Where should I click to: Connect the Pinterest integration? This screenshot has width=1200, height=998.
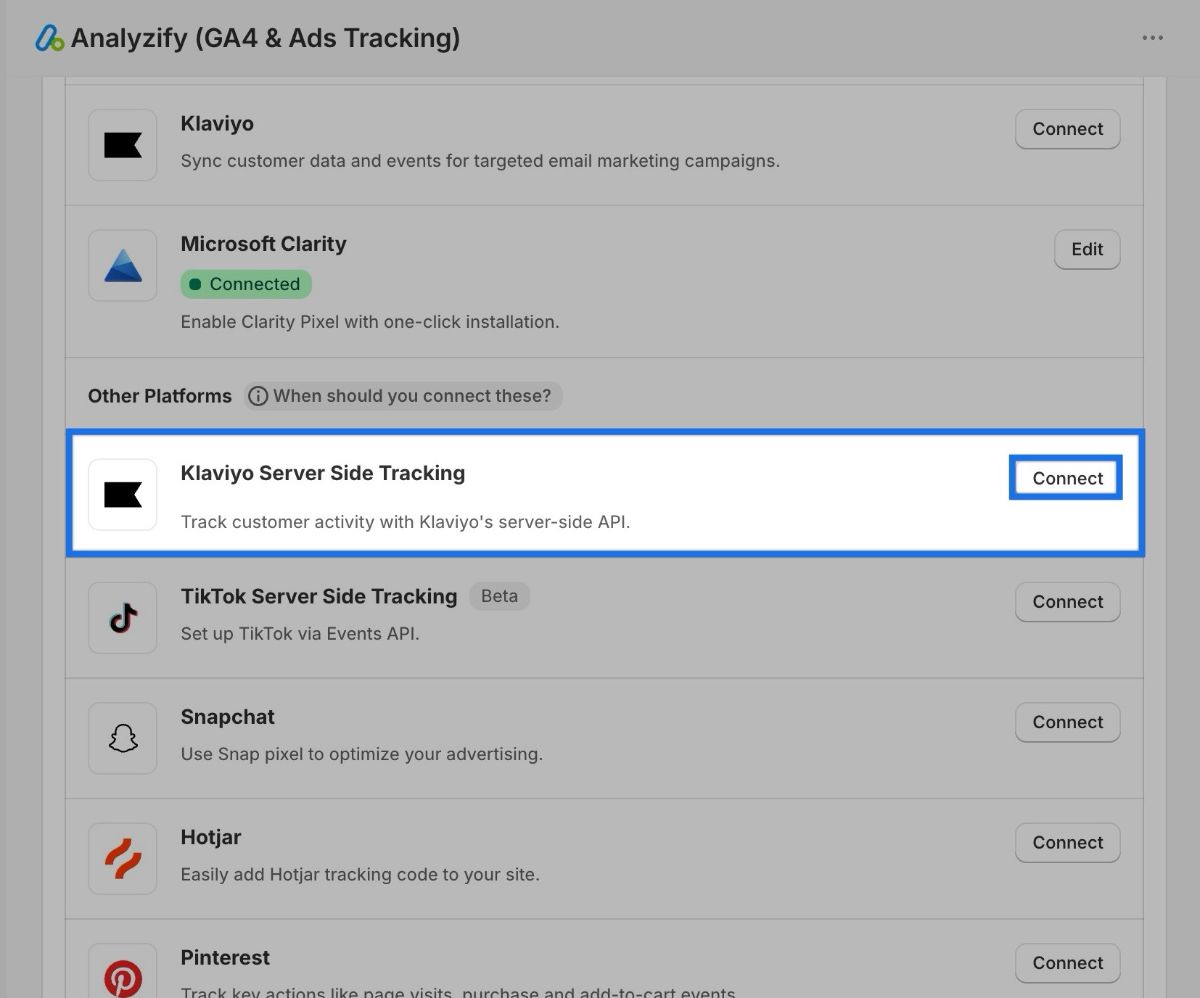(x=1068, y=963)
